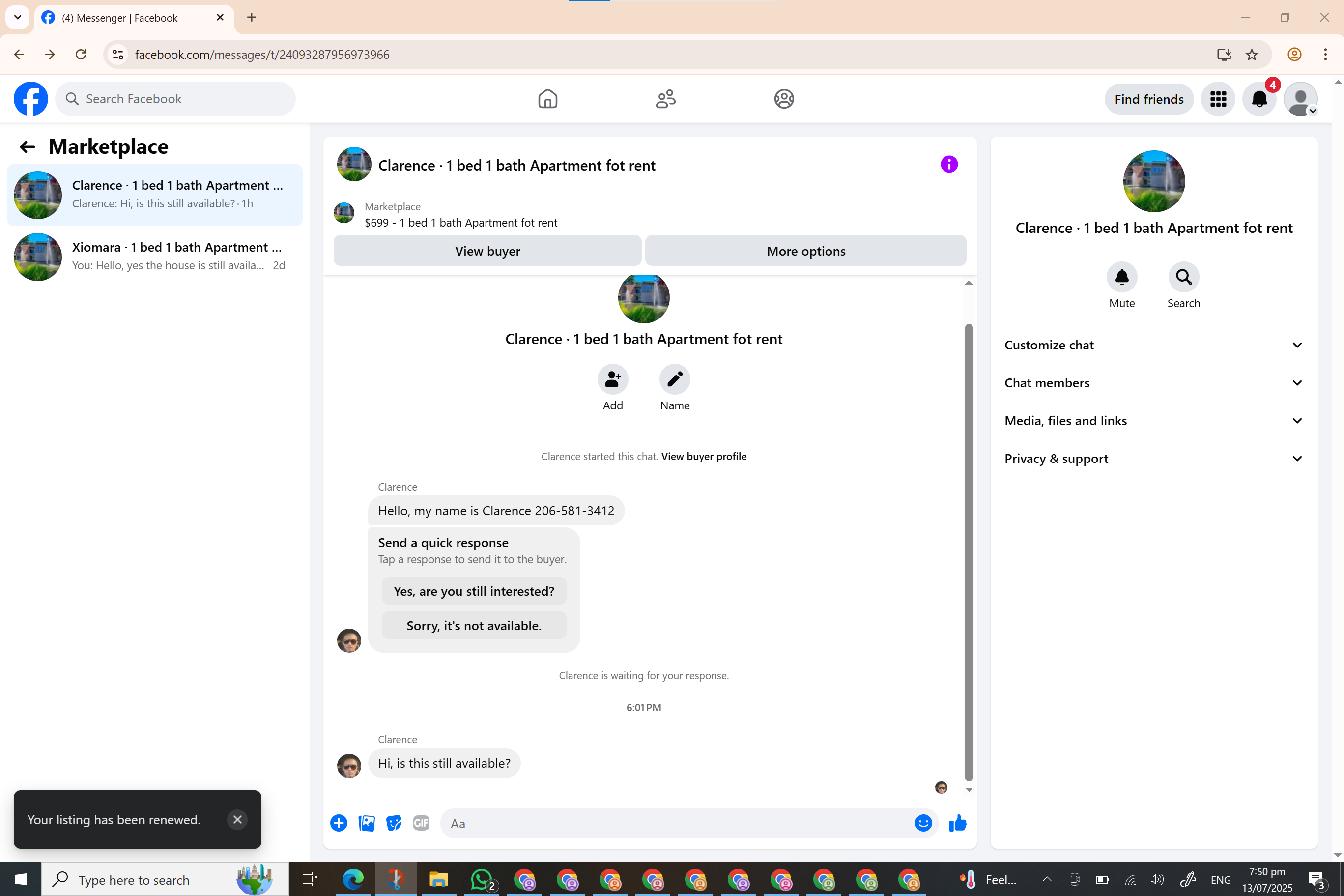Open the Facebook apps menu grid
Screen dimensions: 1344x896
1218,99
